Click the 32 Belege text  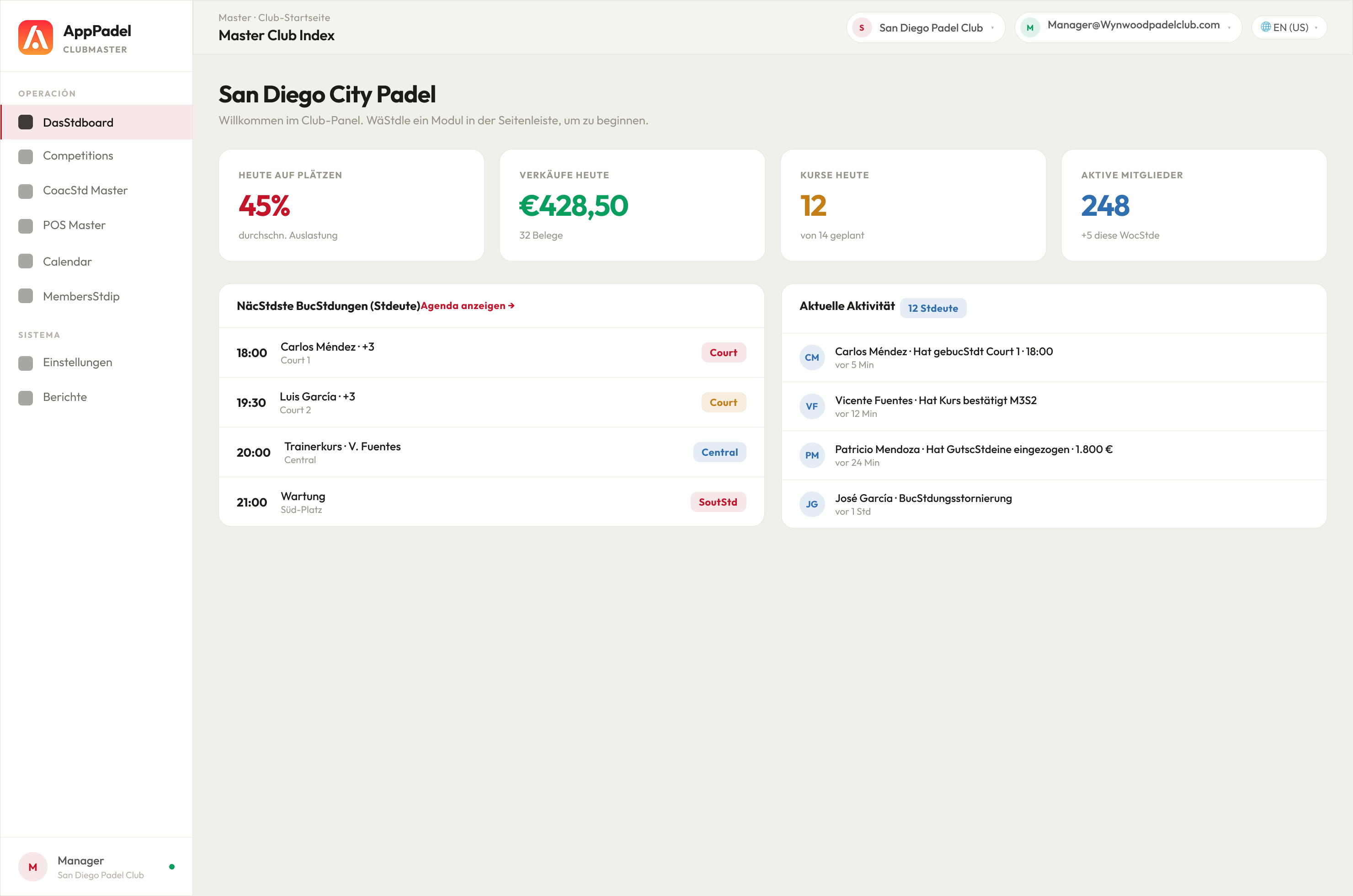pos(540,235)
